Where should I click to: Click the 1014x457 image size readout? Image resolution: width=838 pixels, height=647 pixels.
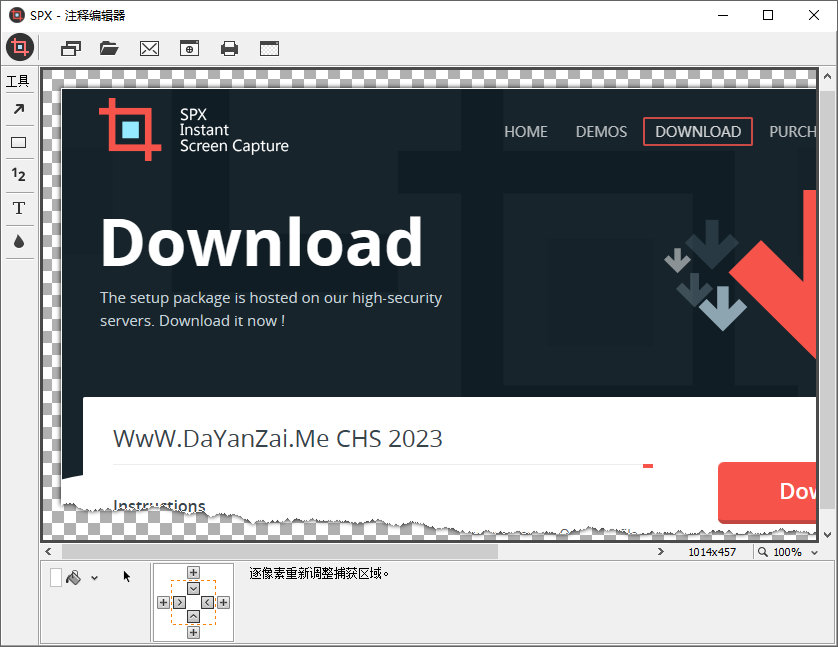(x=712, y=552)
